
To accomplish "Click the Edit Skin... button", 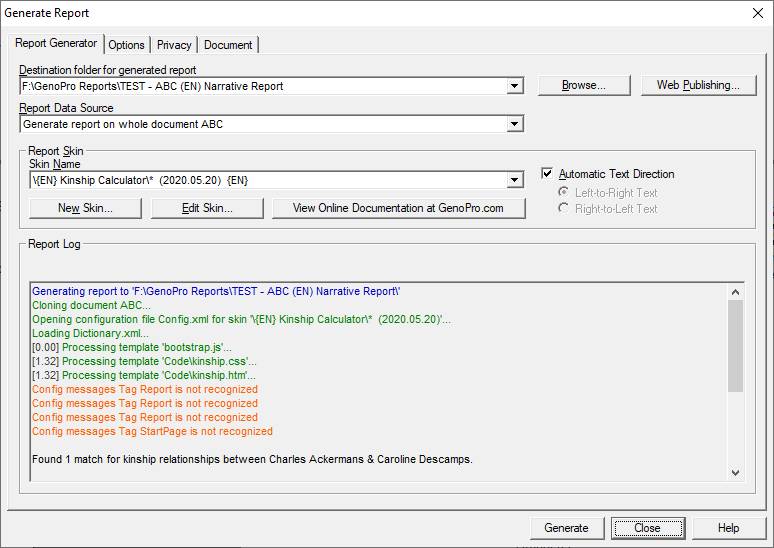I will (x=207, y=208).
